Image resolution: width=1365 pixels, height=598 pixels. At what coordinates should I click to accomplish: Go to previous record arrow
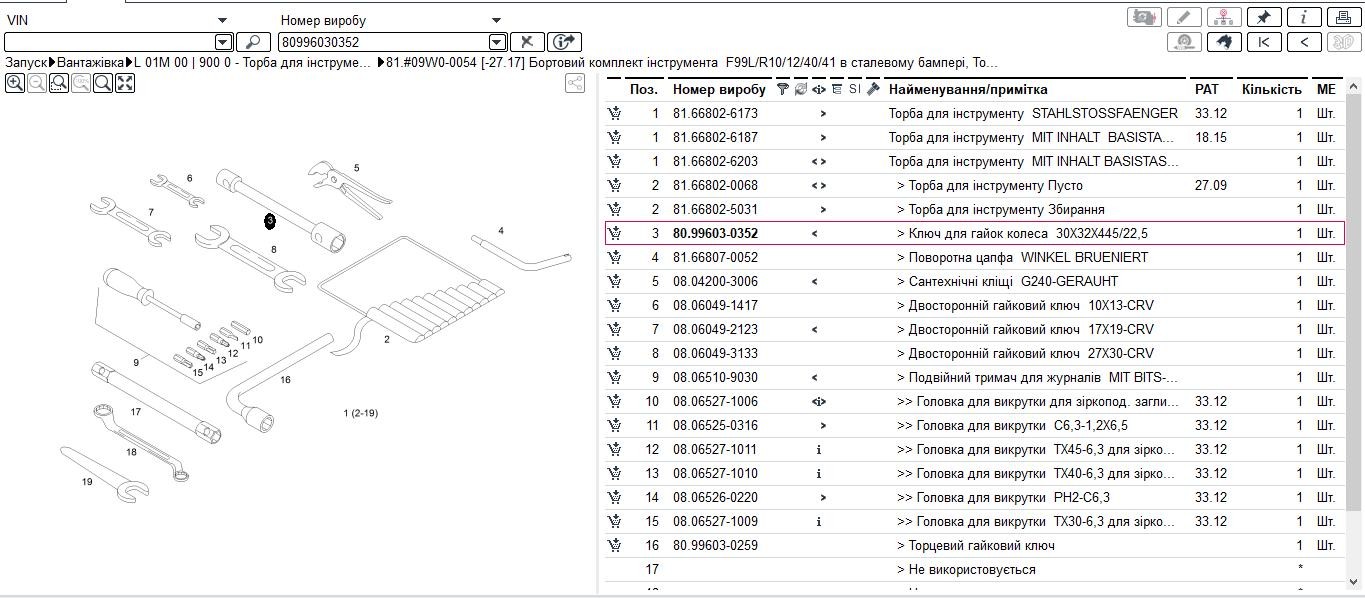(1303, 42)
